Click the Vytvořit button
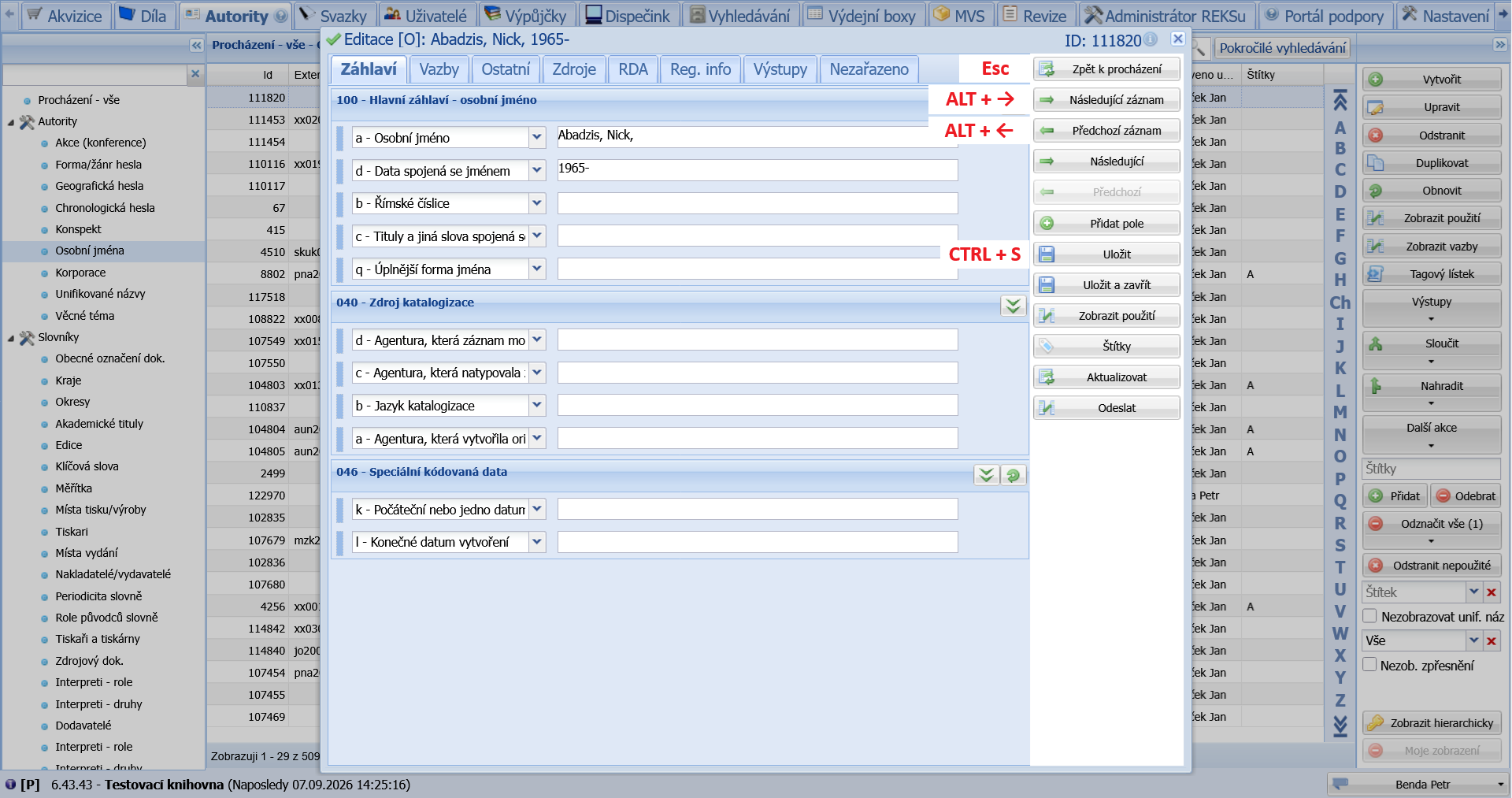1512x798 pixels. 1432,80
